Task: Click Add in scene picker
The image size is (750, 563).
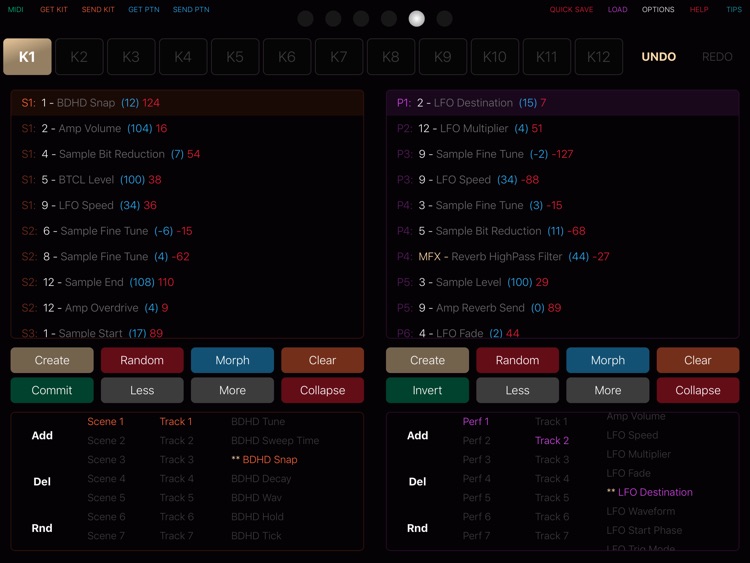Action: [42, 435]
